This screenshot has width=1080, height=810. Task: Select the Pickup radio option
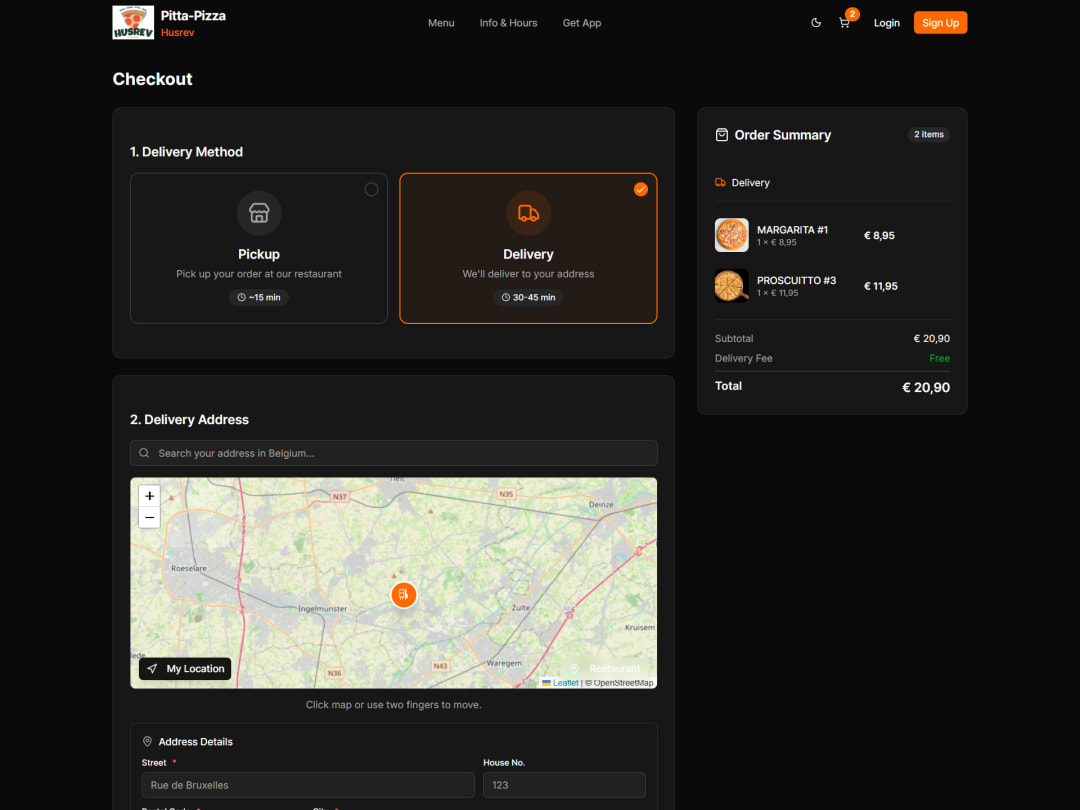[371, 189]
